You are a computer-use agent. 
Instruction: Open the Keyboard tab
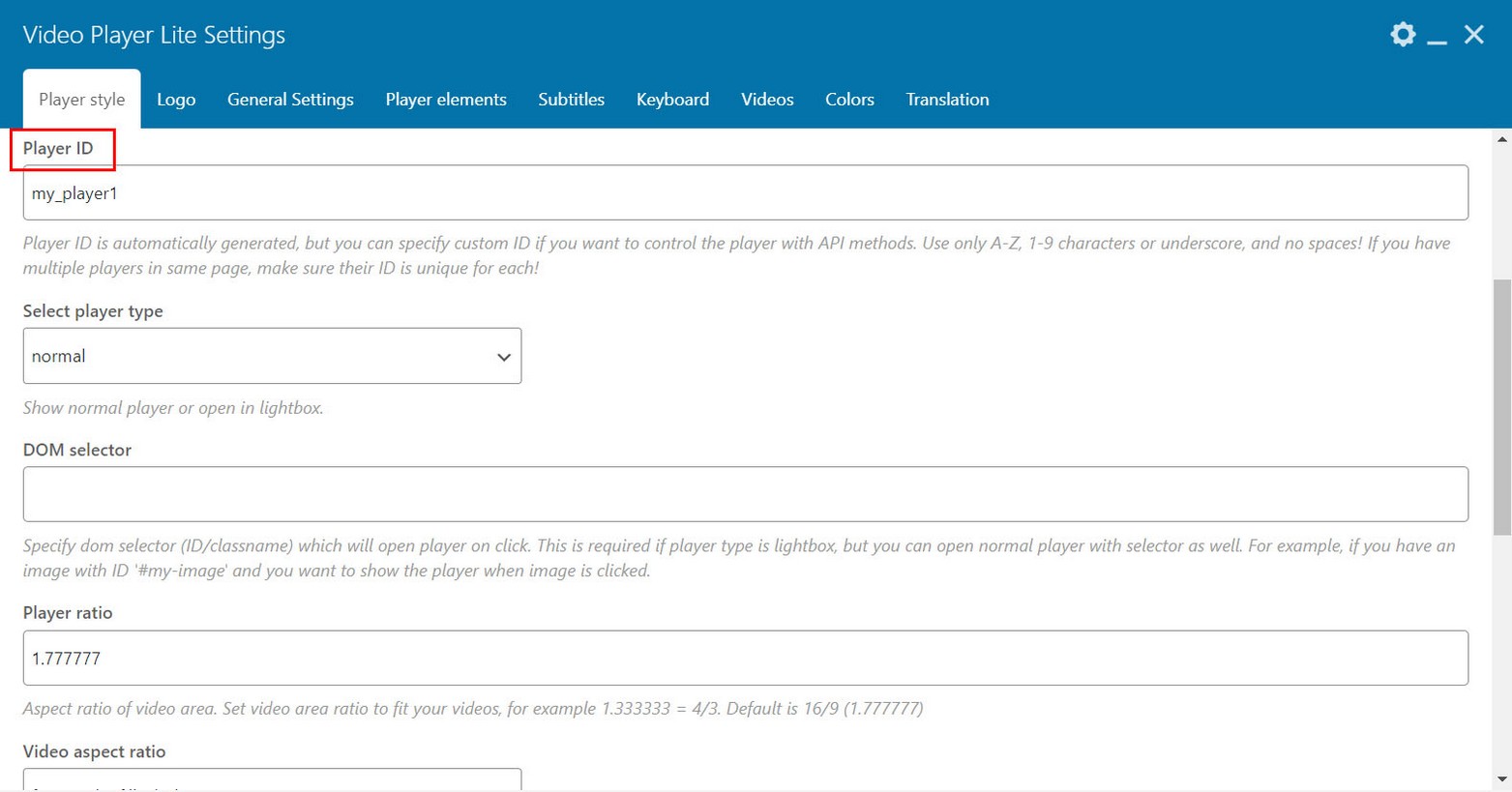(x=672, y=100)
